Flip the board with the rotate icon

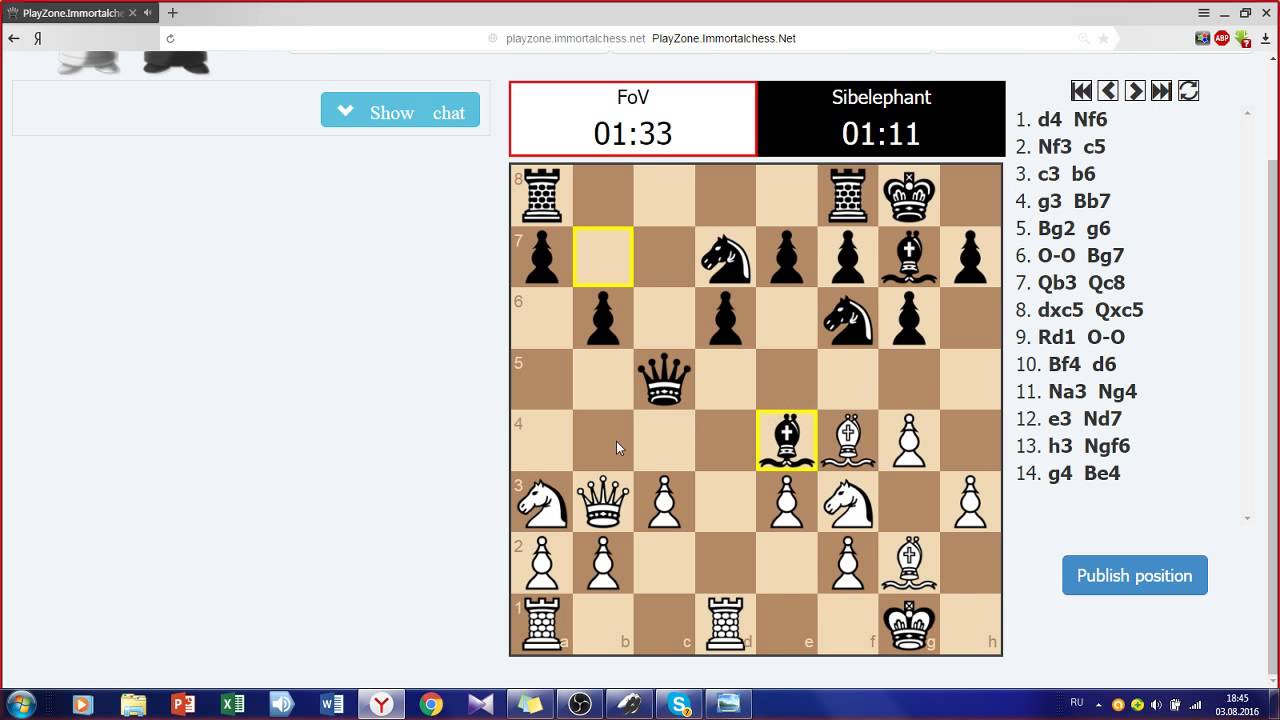[x=1189, y=91]
